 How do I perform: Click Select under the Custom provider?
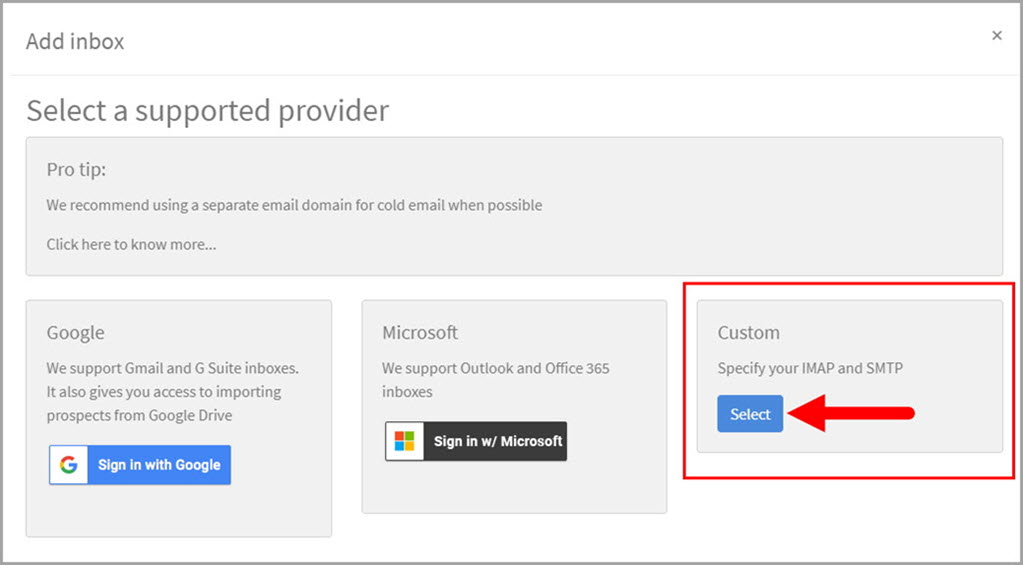click(x=750, y=414)
